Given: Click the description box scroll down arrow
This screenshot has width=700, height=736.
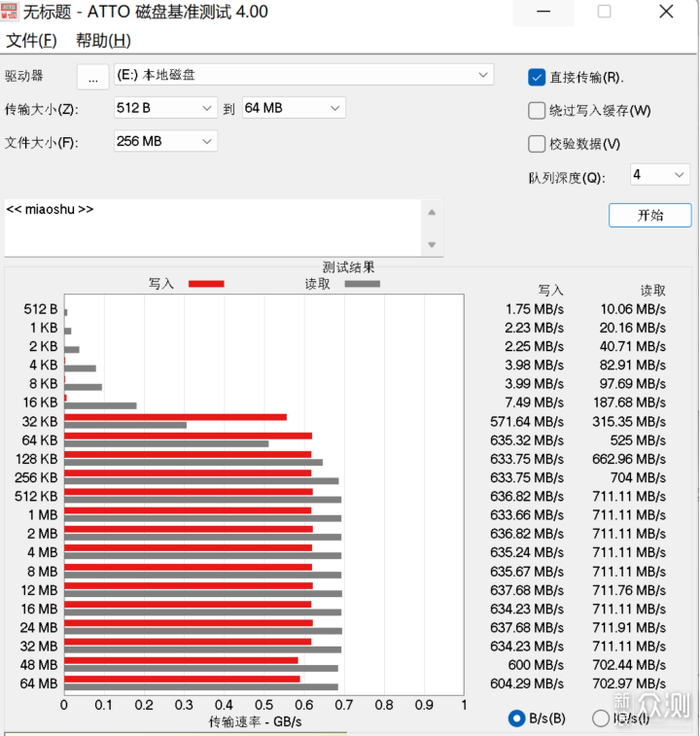Looking at the screenshot, I should 432,245.
